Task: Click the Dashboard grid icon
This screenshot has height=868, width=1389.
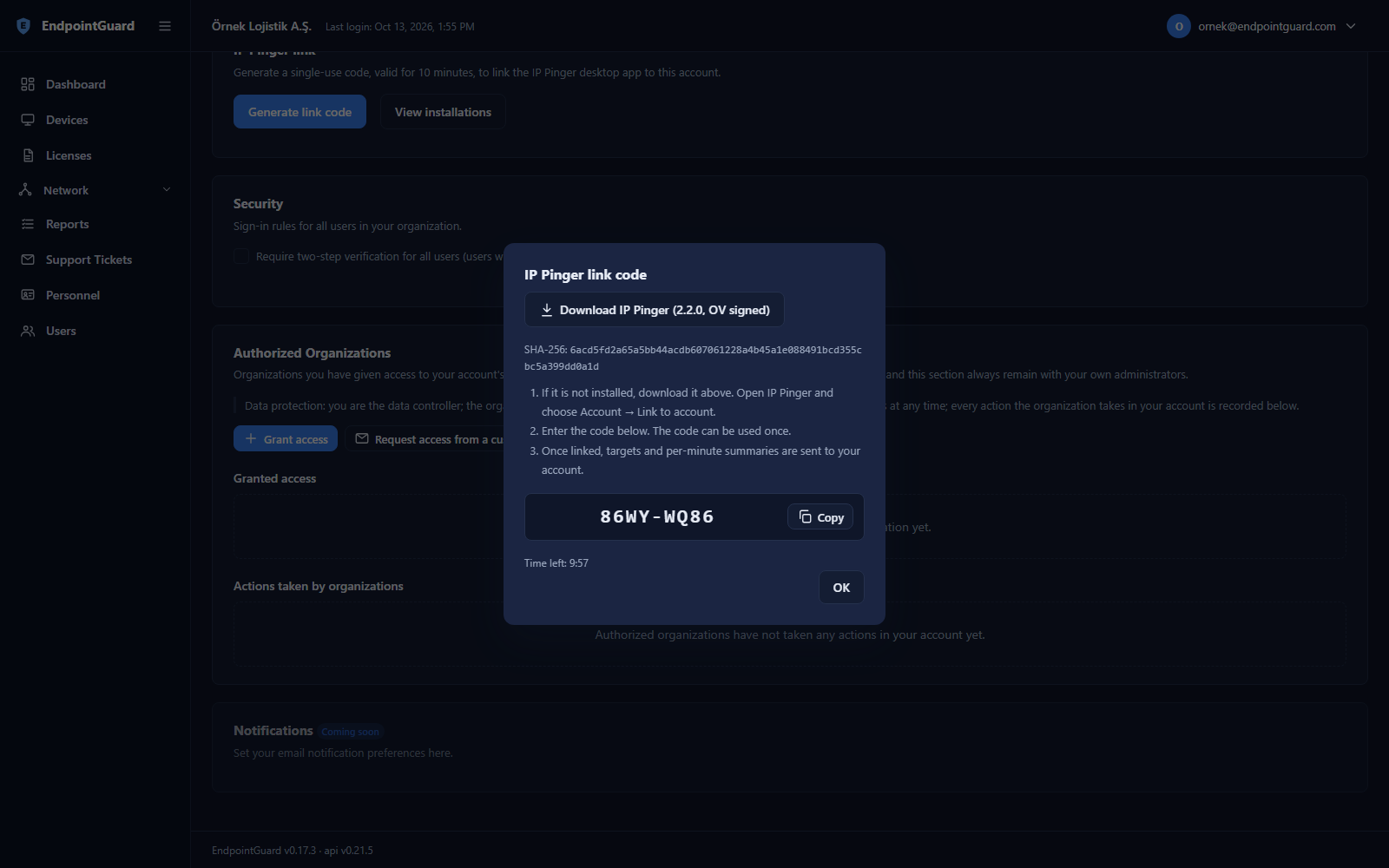Action: click(x=28, y=84)
